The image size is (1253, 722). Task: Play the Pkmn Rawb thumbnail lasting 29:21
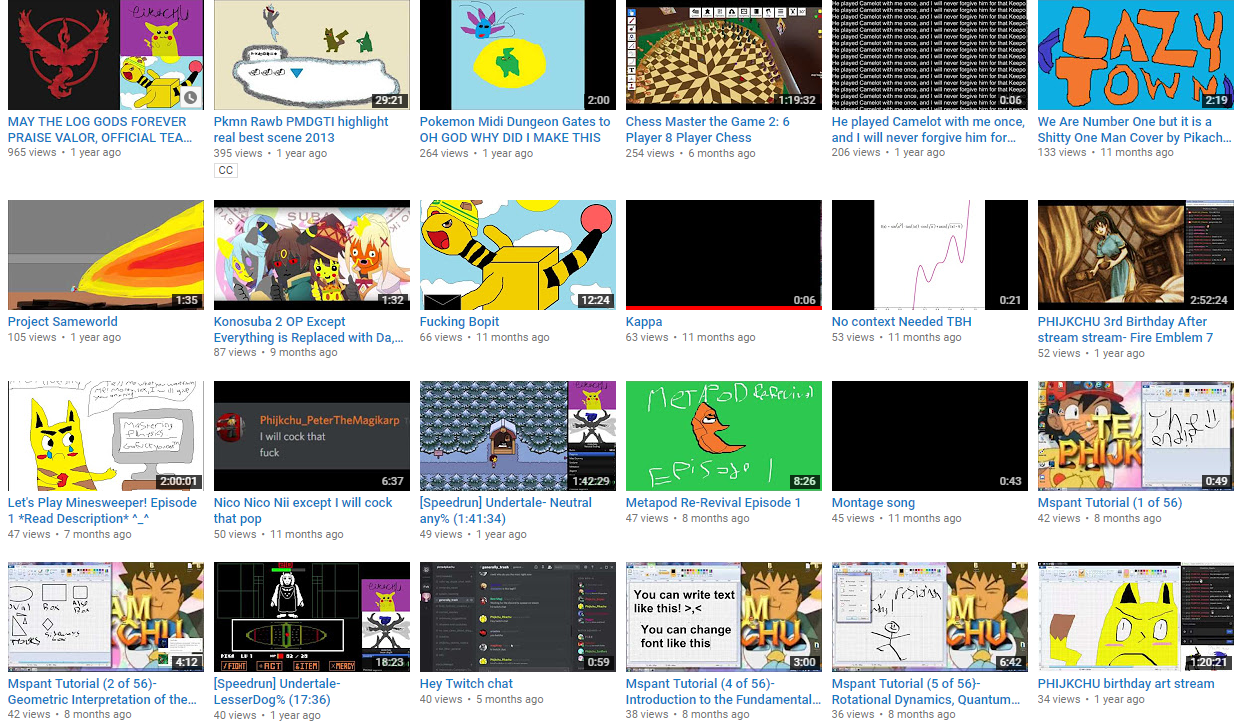click(312, 55)
